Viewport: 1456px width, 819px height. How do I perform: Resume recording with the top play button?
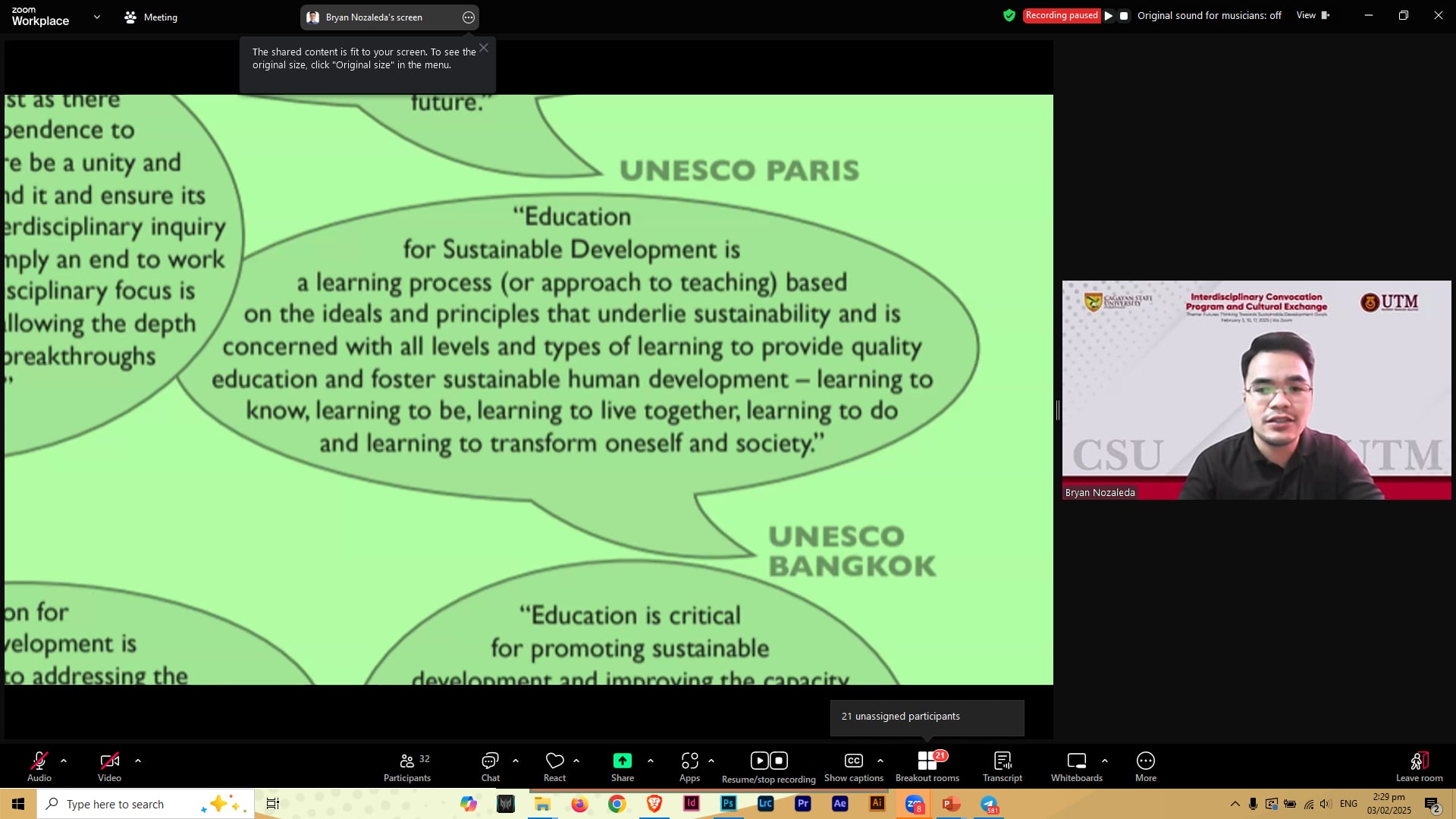tap(1109, 15)
